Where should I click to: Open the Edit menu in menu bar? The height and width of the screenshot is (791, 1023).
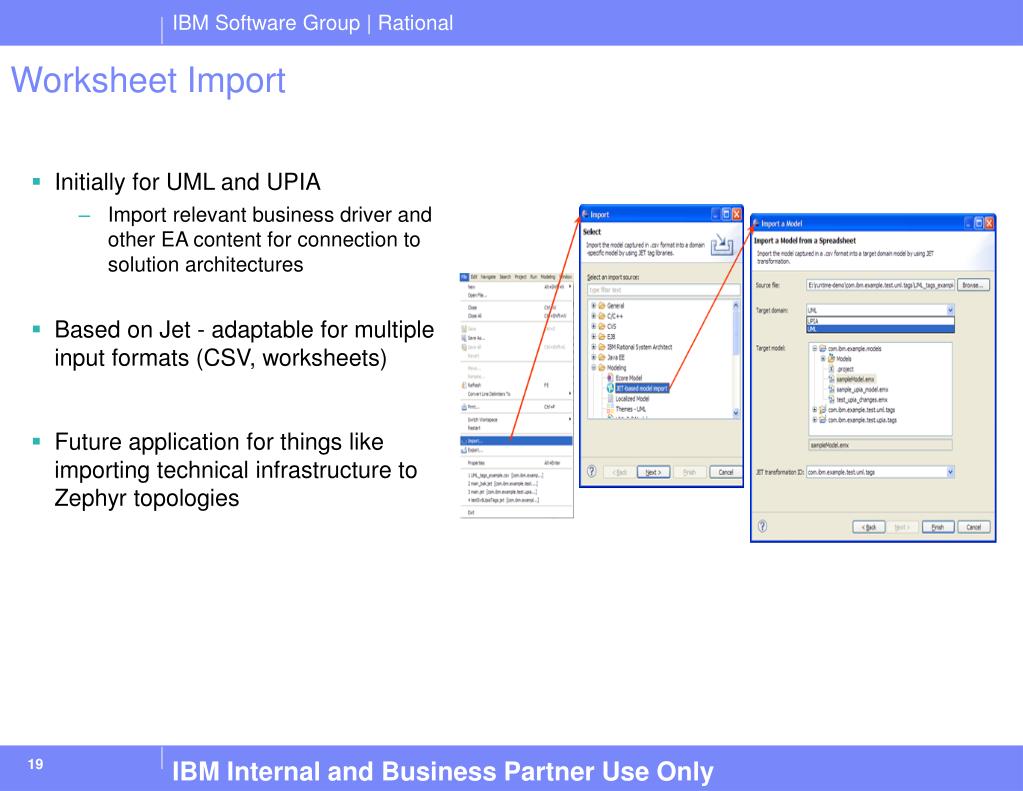474,275
